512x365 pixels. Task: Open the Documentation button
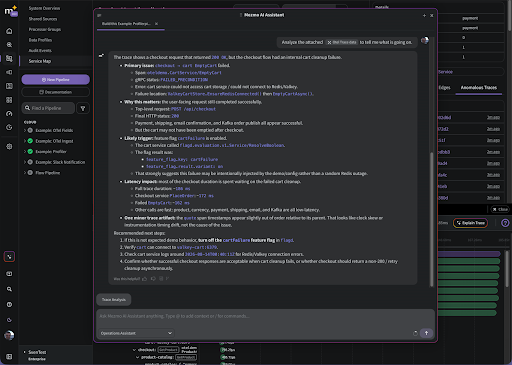56,92
